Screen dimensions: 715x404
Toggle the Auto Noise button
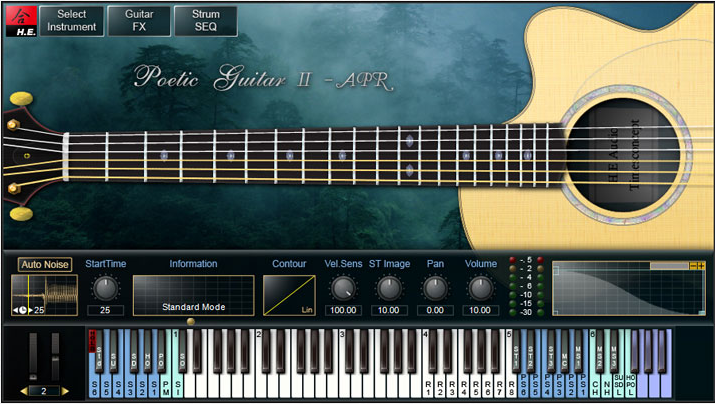[x=45, y=265]
